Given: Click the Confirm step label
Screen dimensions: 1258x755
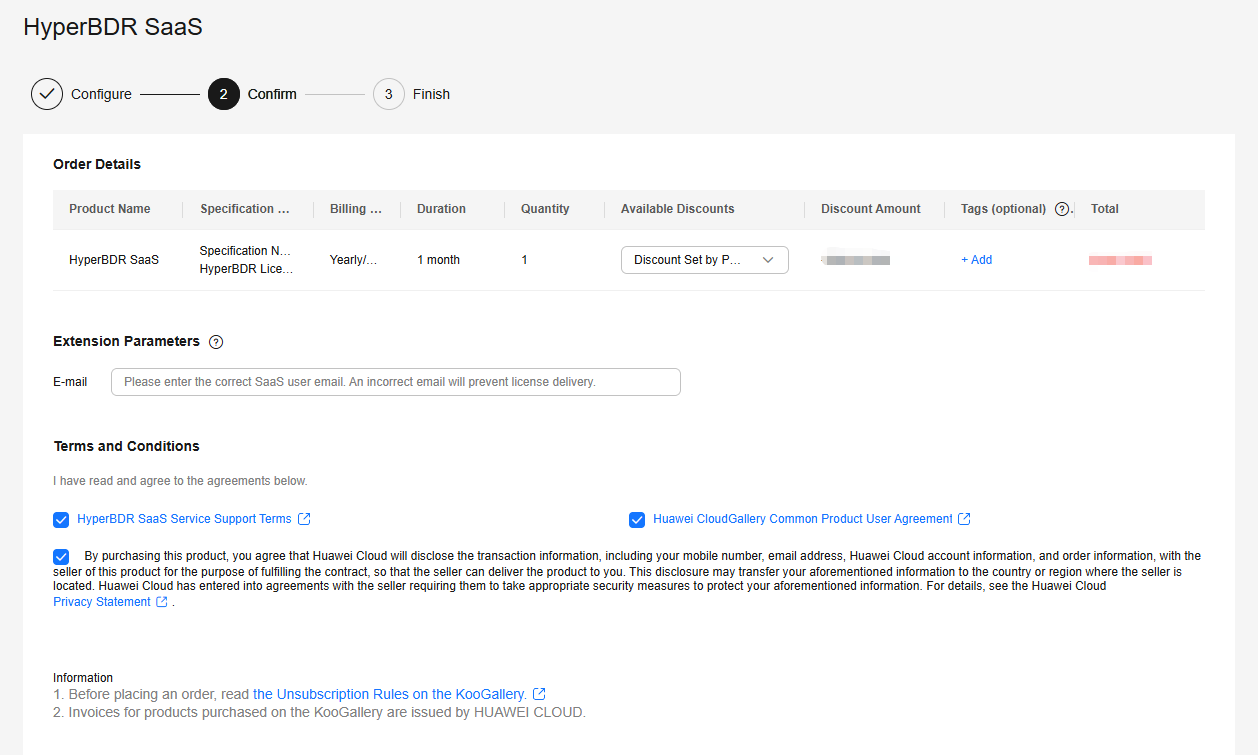Looking at the screenshot, I should coord(272,94).
